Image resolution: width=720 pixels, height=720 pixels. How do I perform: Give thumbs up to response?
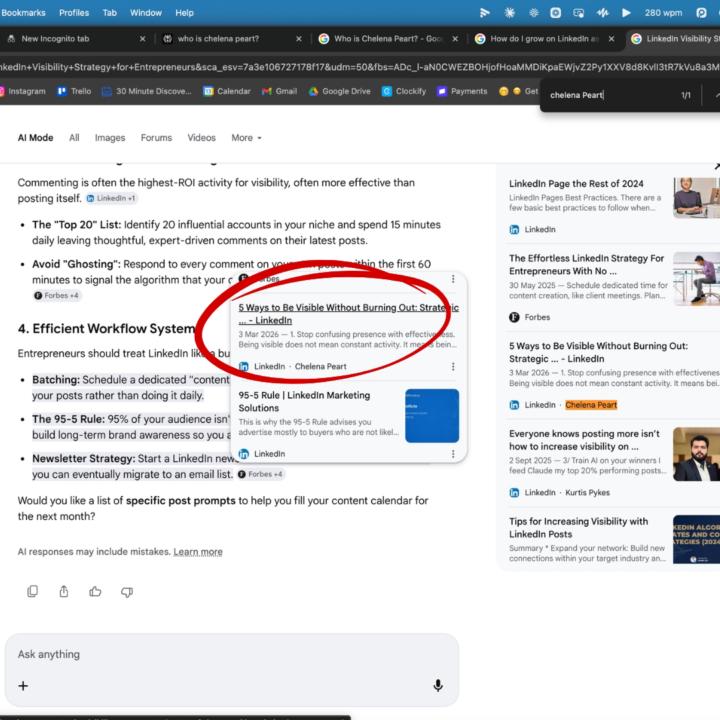tap(95, 591)
